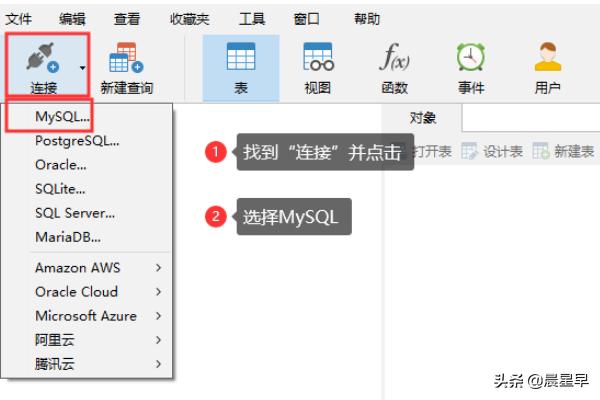Click the 设计表 button

(x=492, y=152)
